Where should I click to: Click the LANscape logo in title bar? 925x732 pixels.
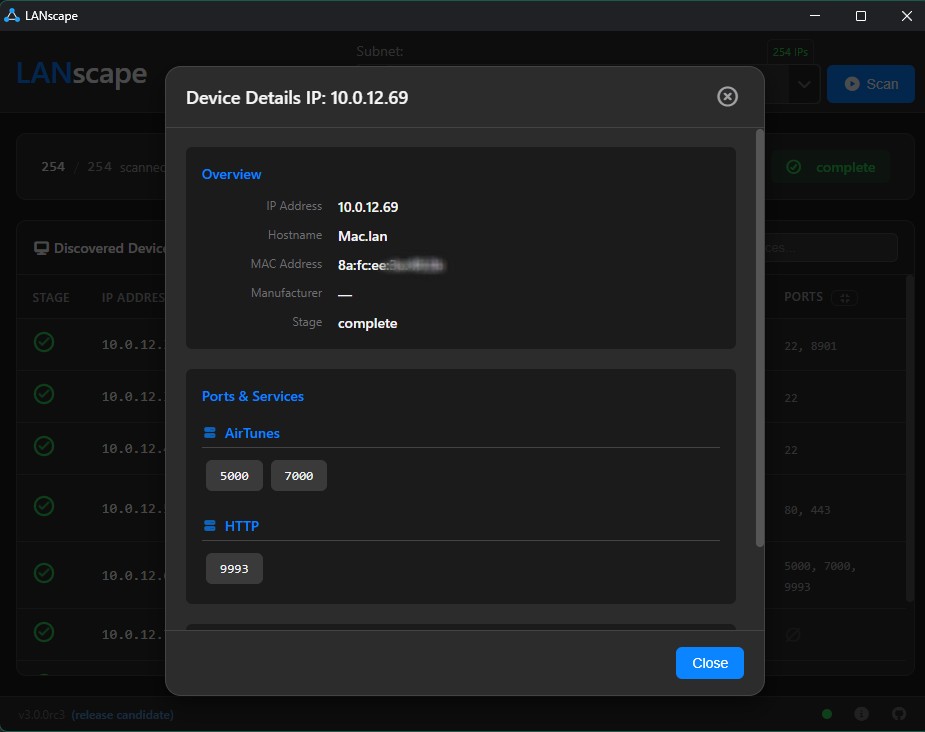(x=13, y=16)
